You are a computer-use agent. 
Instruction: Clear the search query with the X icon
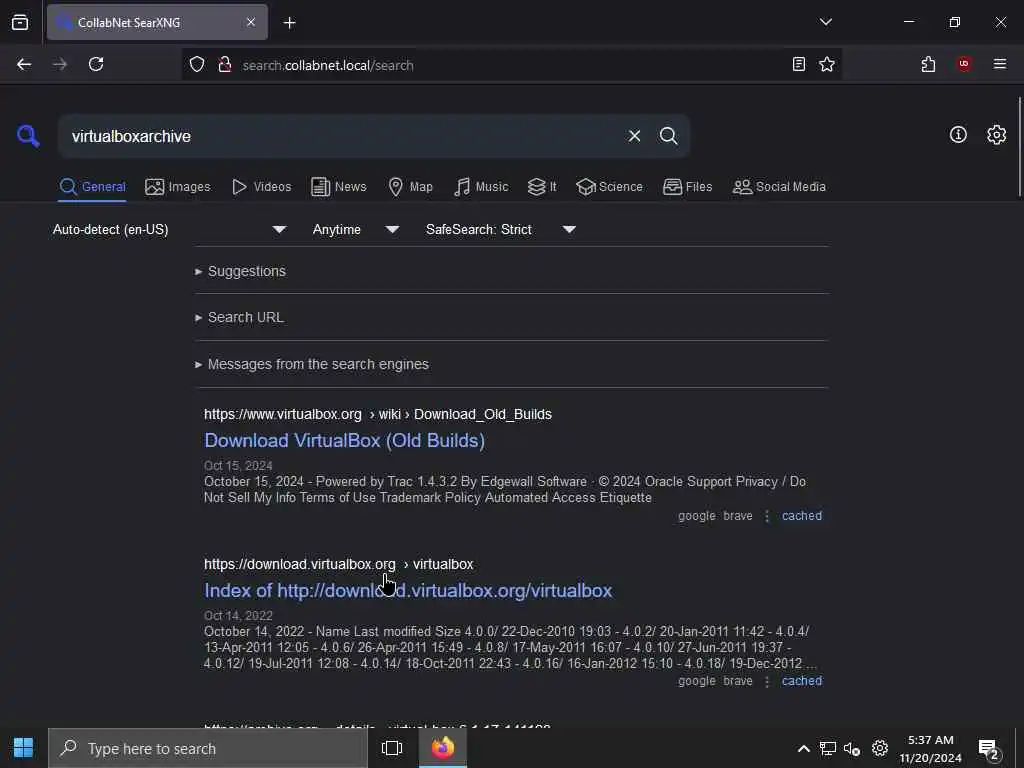[634, 136]
